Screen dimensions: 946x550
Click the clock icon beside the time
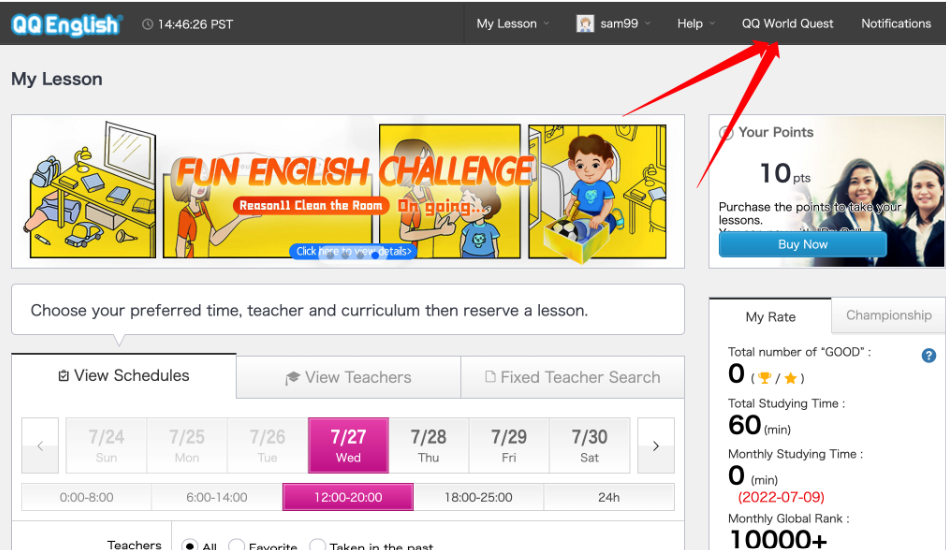coord(148,24)
